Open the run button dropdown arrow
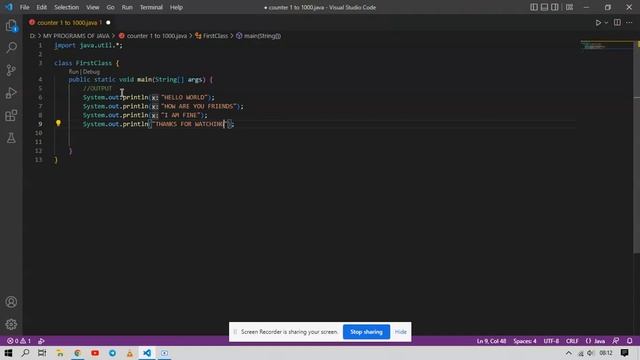Image resolution: width=640 pixels, height=360 pixels. (x=606, y=23)
